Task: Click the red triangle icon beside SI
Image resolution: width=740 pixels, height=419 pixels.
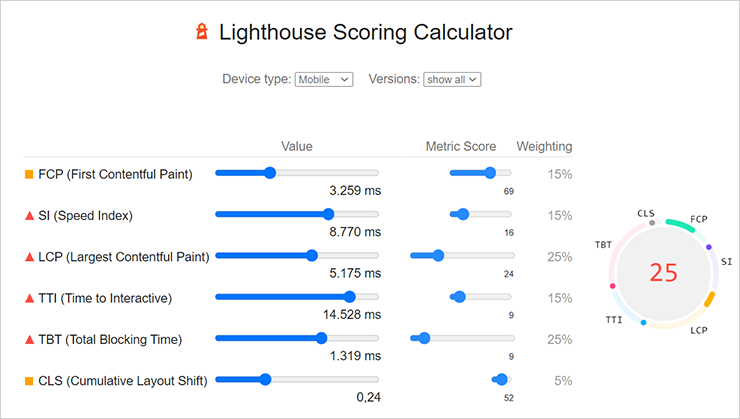Action: coord(29,216)
